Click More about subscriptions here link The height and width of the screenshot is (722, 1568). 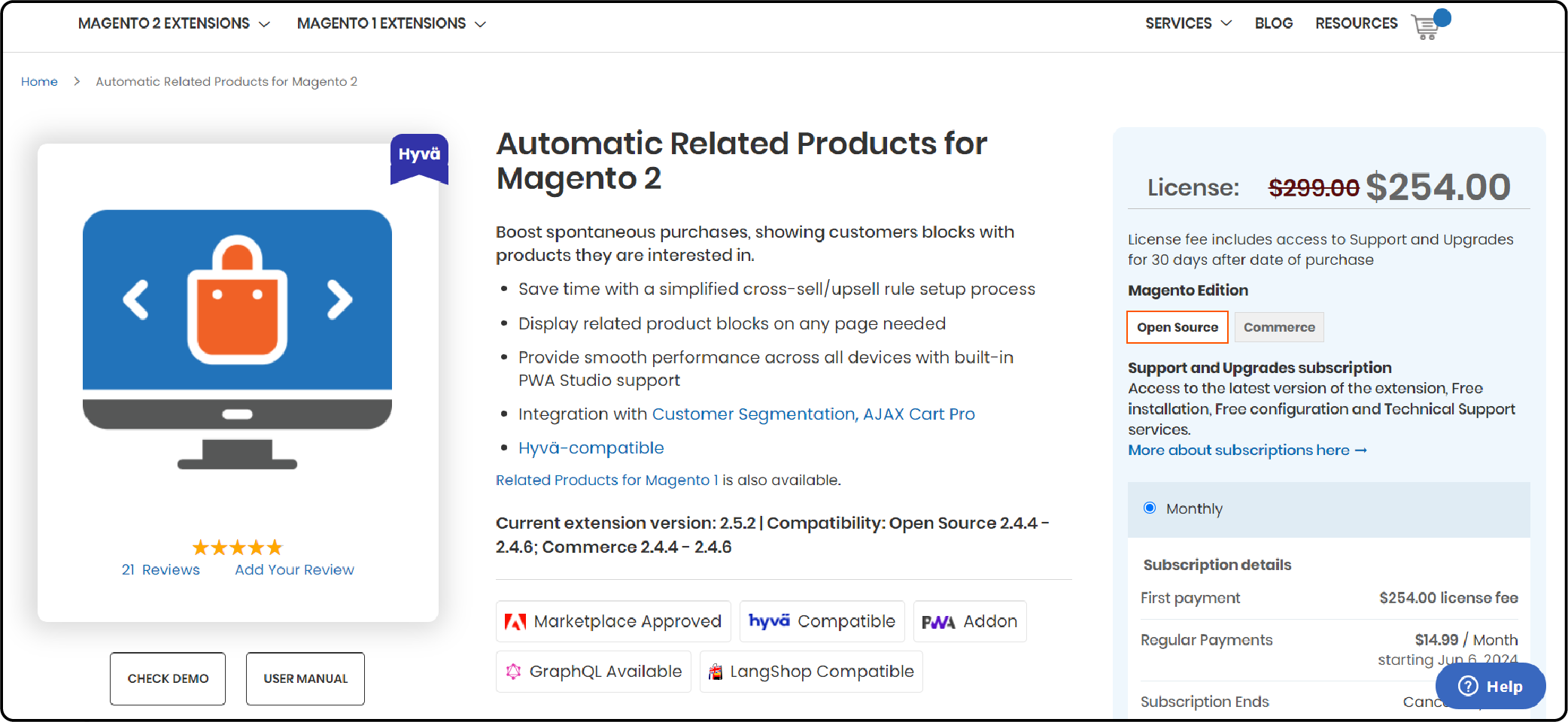pos(1247,450)
